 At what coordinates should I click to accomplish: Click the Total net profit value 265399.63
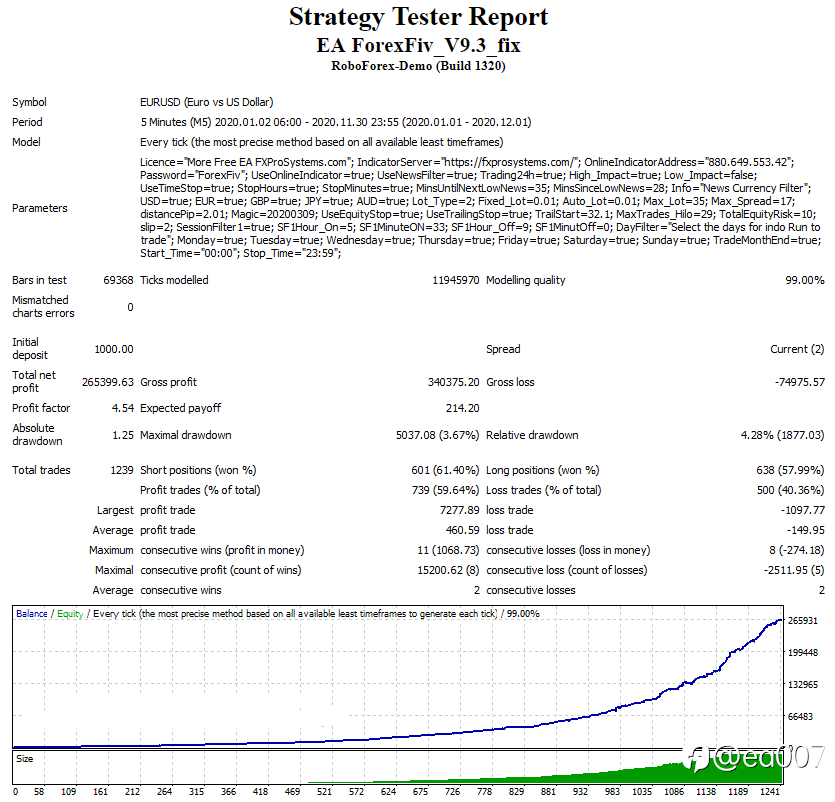click(x=108, y=382)
